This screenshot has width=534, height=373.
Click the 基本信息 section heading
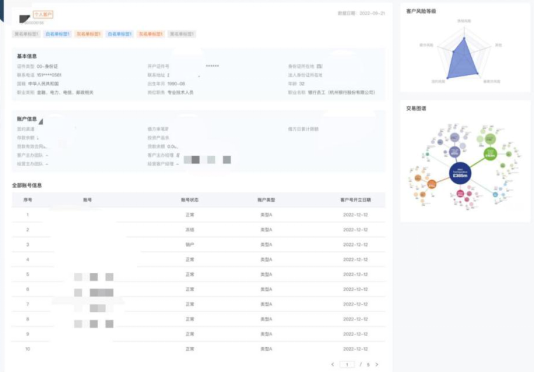[x=27, y=56]
